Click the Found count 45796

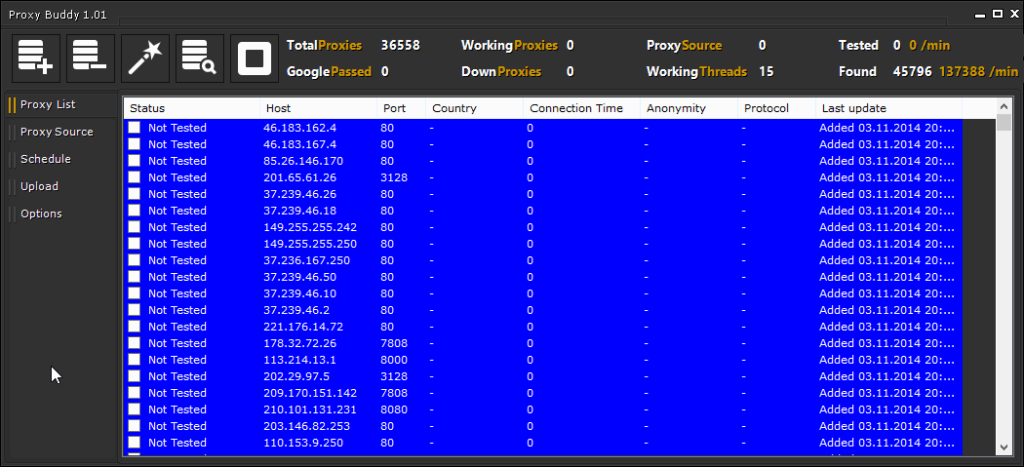tap(912, 72)
